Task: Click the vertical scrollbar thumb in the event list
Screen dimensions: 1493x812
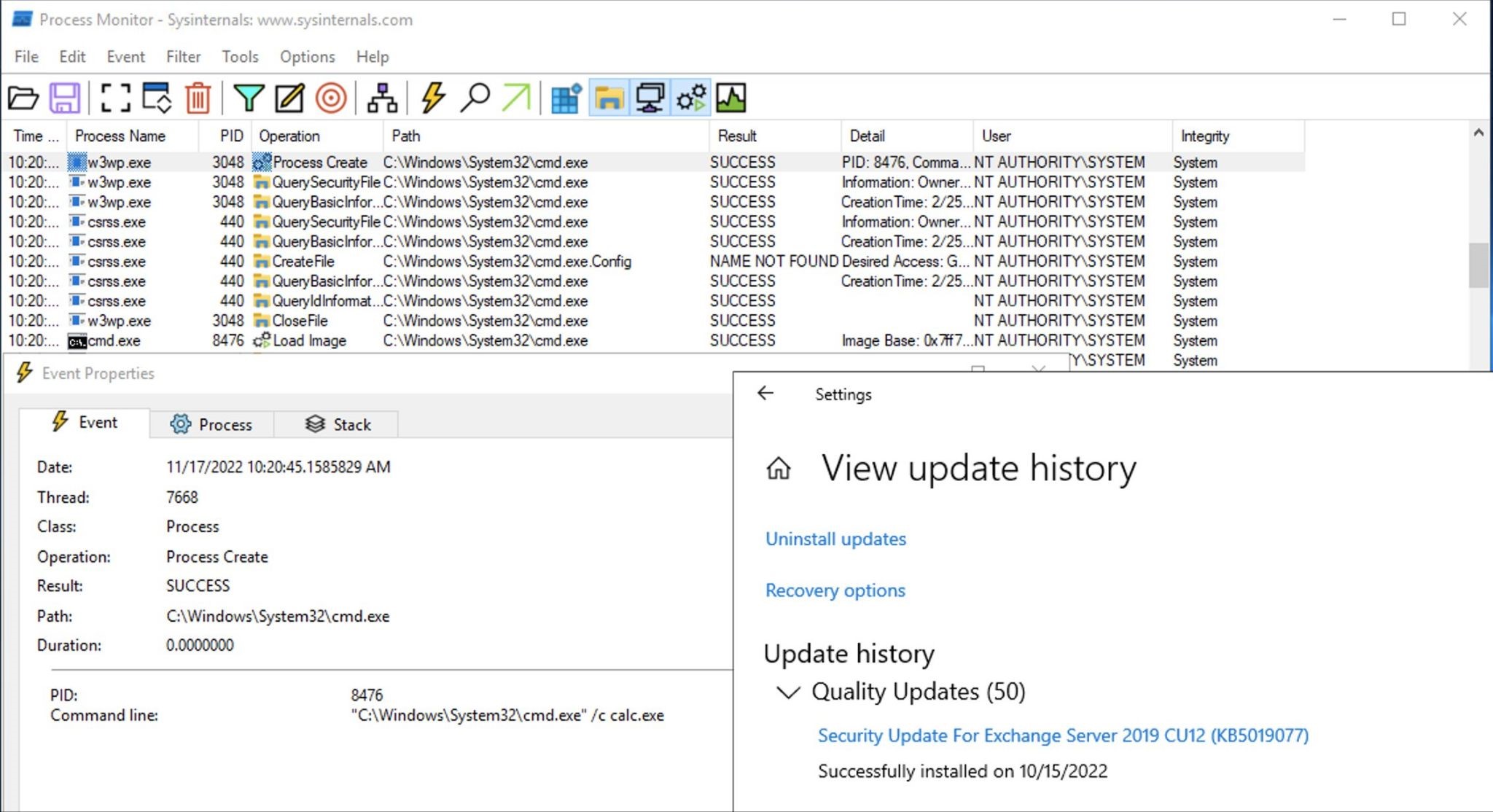Action: [x=1478, y=265]
